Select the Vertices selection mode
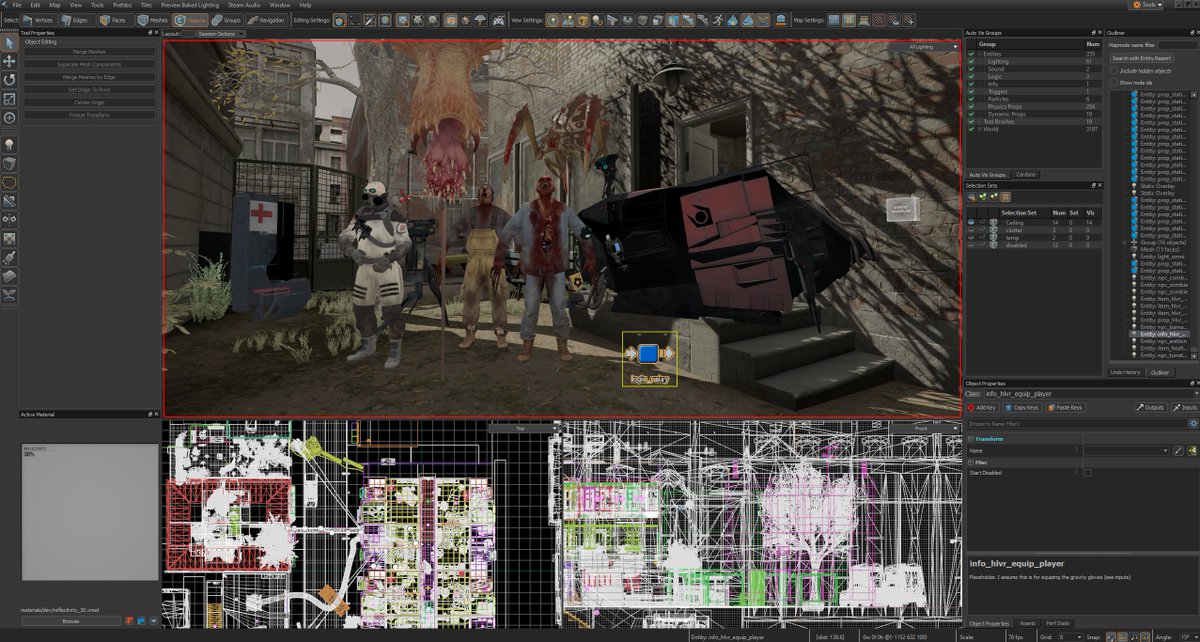1200x642 pixels. (40, 20)
